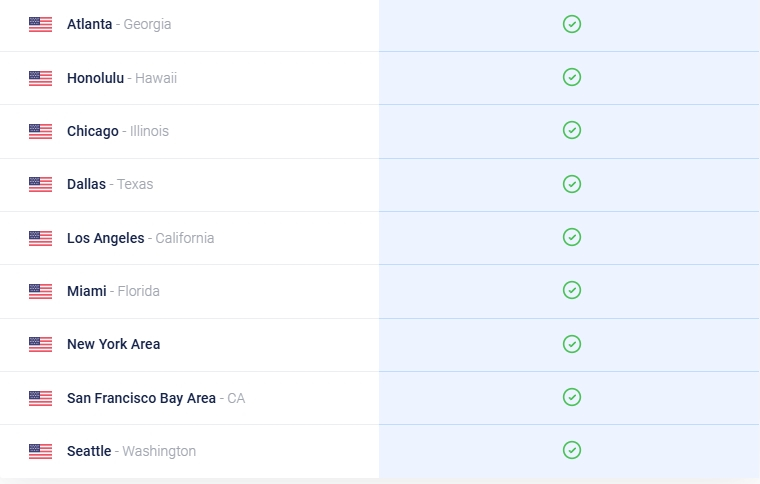The height and width of the screenshot is (484, 760).
Task: Click the green checkmark in the Seattle row
Action: (x=572, y=450)
